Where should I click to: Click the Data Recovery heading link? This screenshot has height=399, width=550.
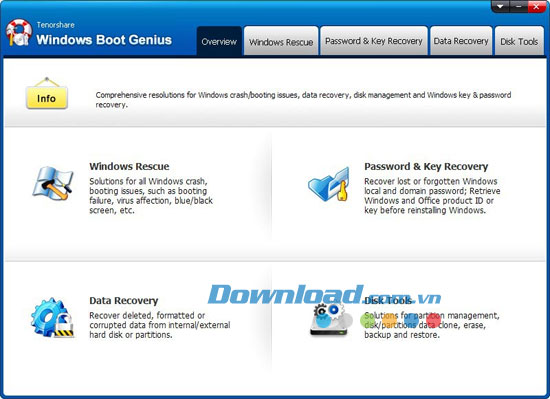tap(123, 300)
